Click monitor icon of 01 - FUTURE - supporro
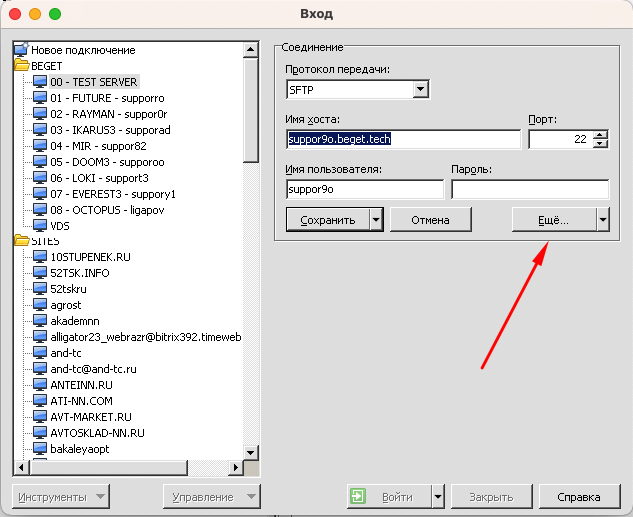 tap(40, 98)
